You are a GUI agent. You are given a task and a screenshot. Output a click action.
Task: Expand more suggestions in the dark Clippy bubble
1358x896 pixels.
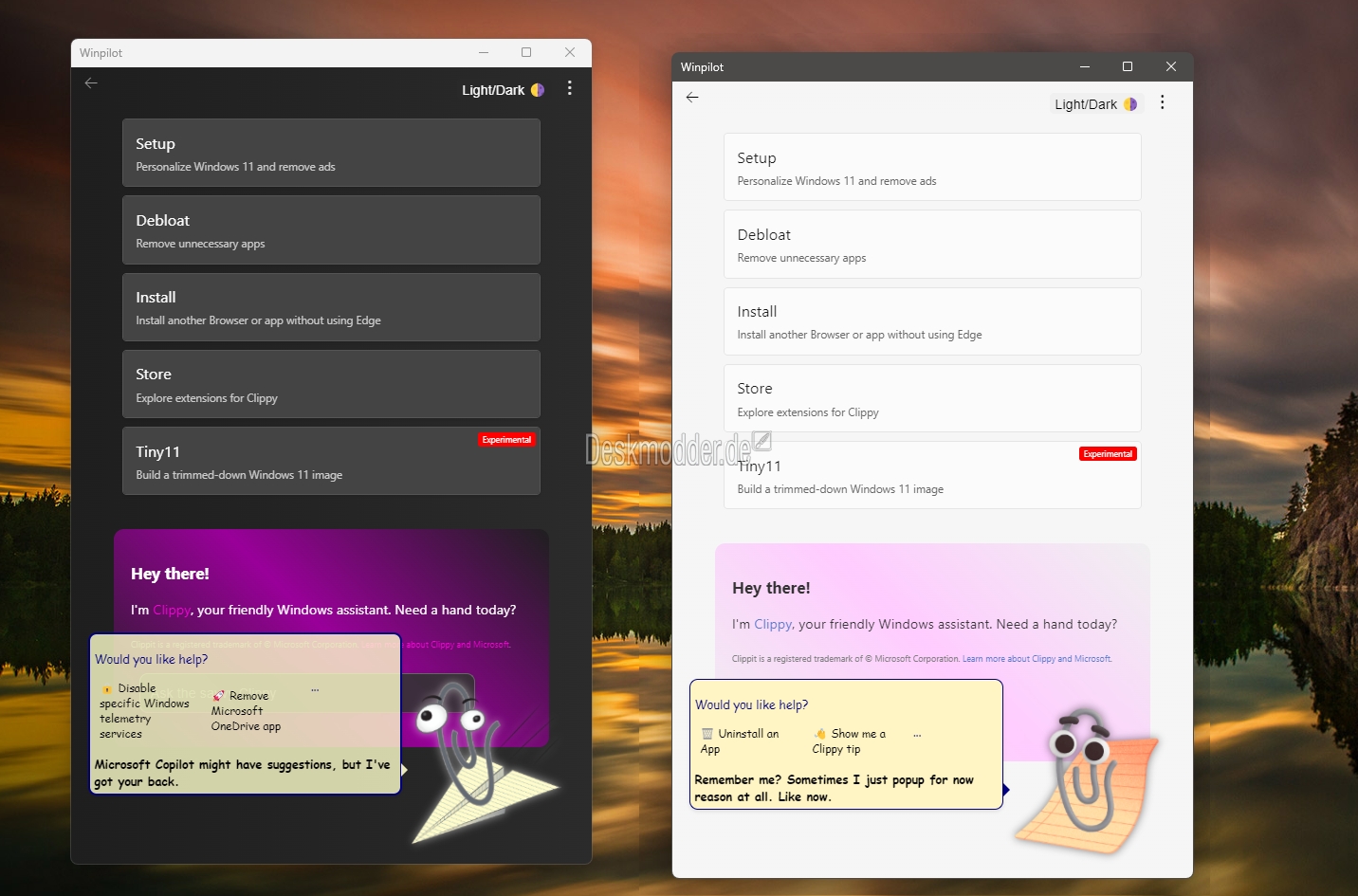click(x=315, y=690)
